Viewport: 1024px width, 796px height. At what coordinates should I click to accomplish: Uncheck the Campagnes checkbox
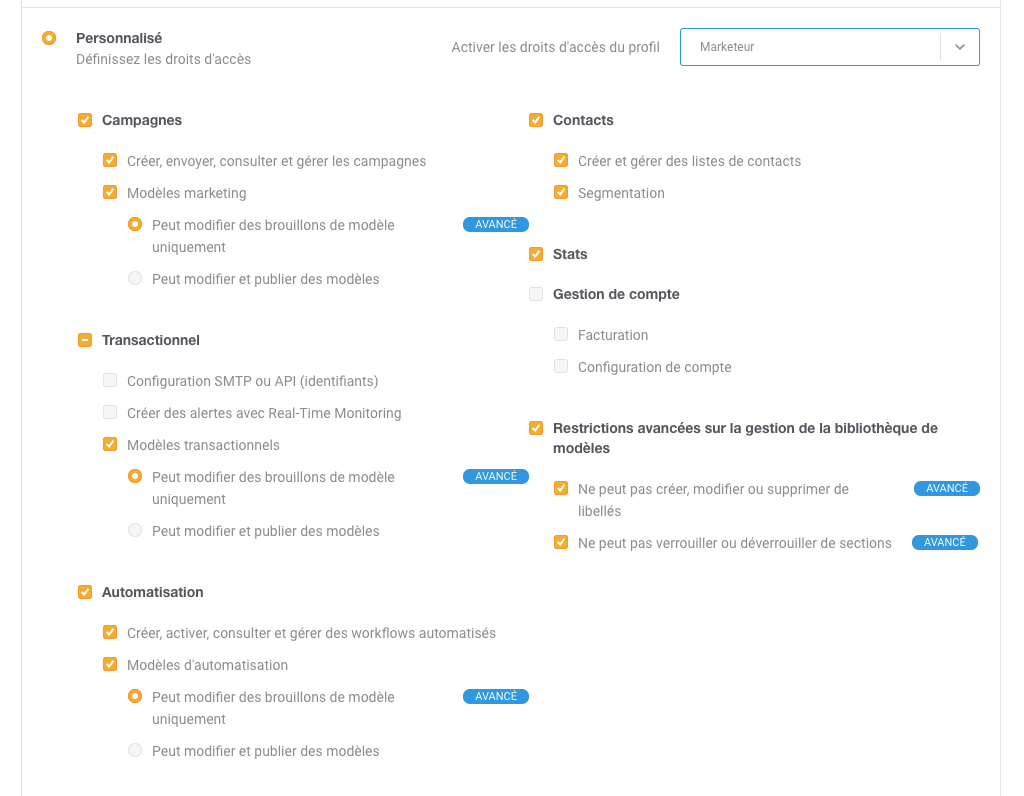tap(85, 120)
